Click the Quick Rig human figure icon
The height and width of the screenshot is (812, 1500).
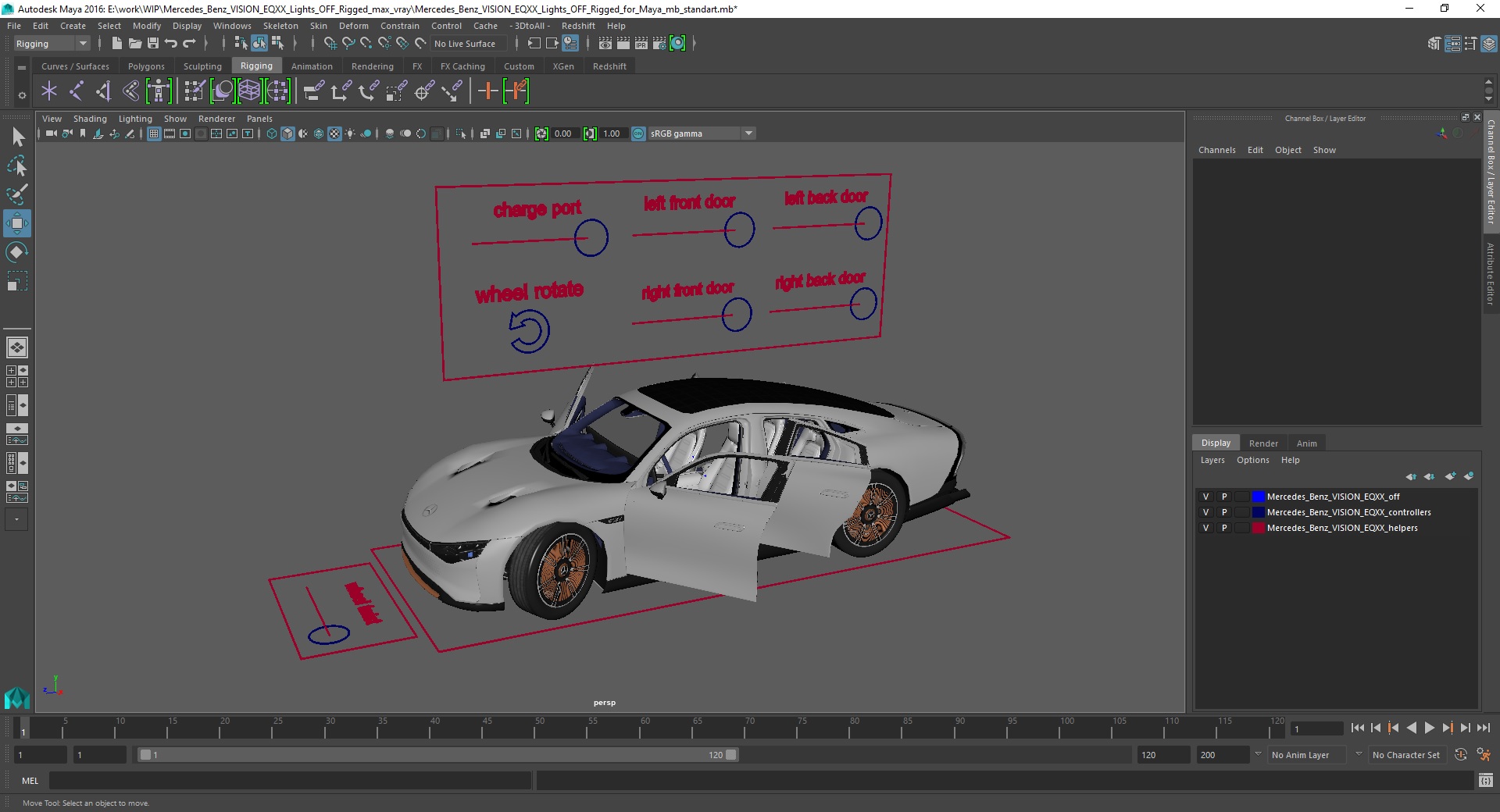159,91
